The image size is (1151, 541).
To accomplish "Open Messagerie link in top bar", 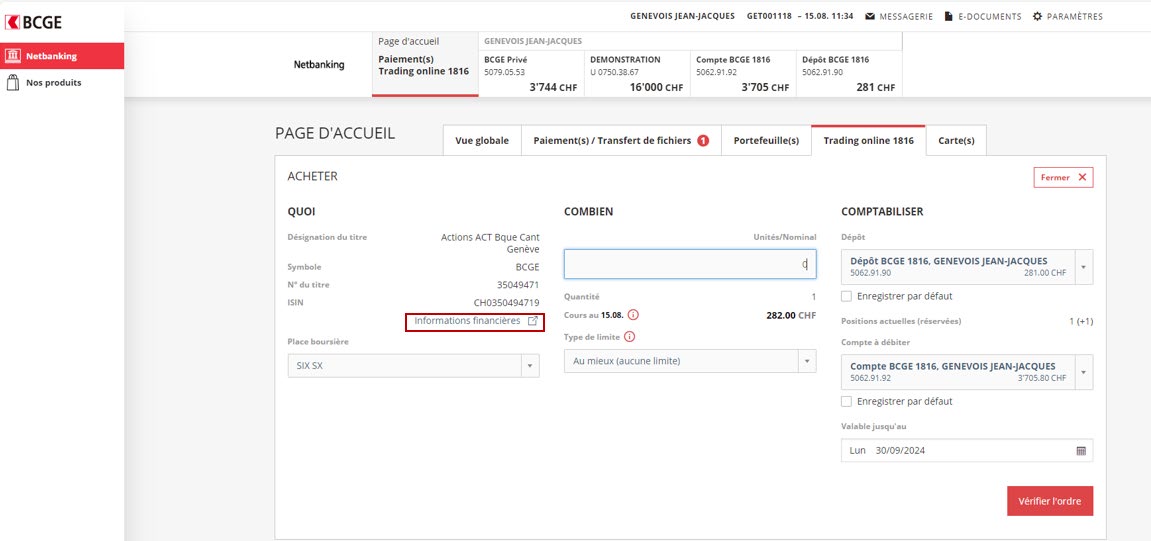I will 898,16.
